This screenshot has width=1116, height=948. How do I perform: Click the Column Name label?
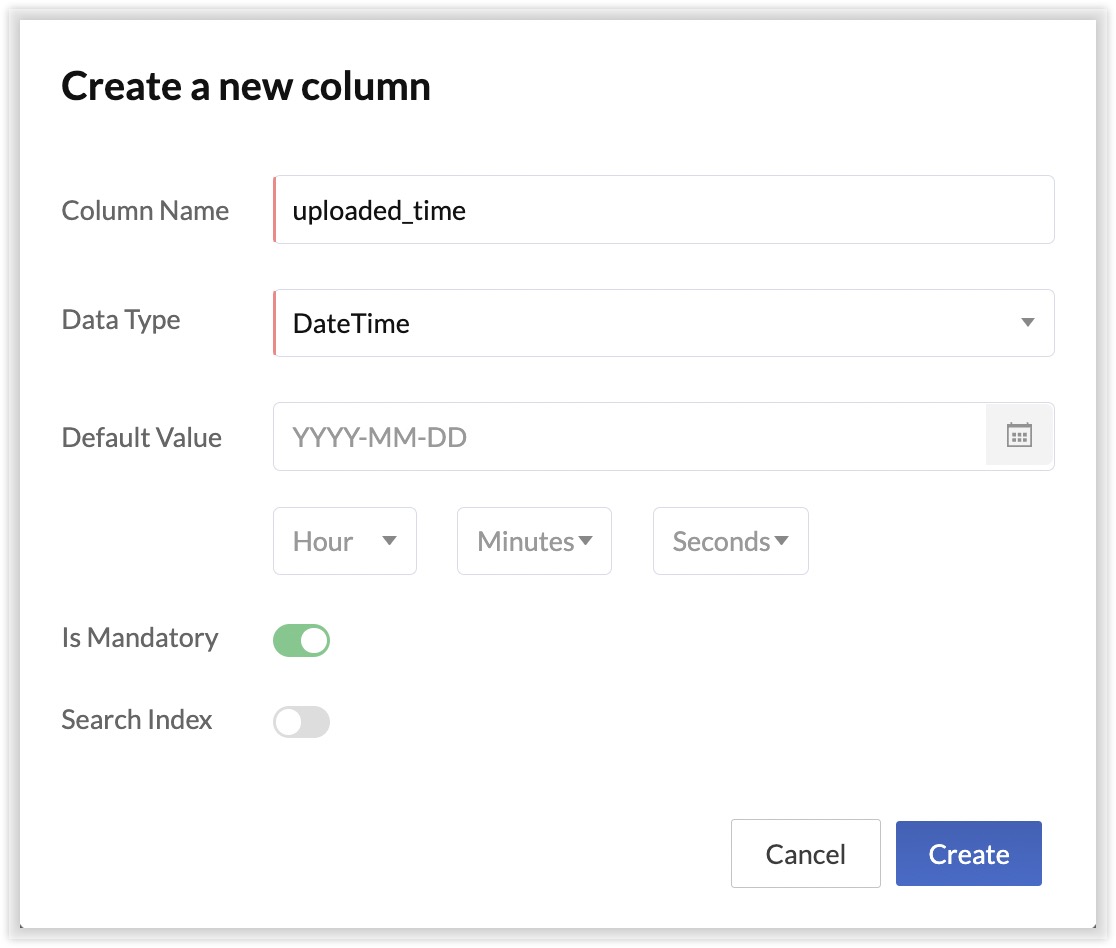point(145,211)
